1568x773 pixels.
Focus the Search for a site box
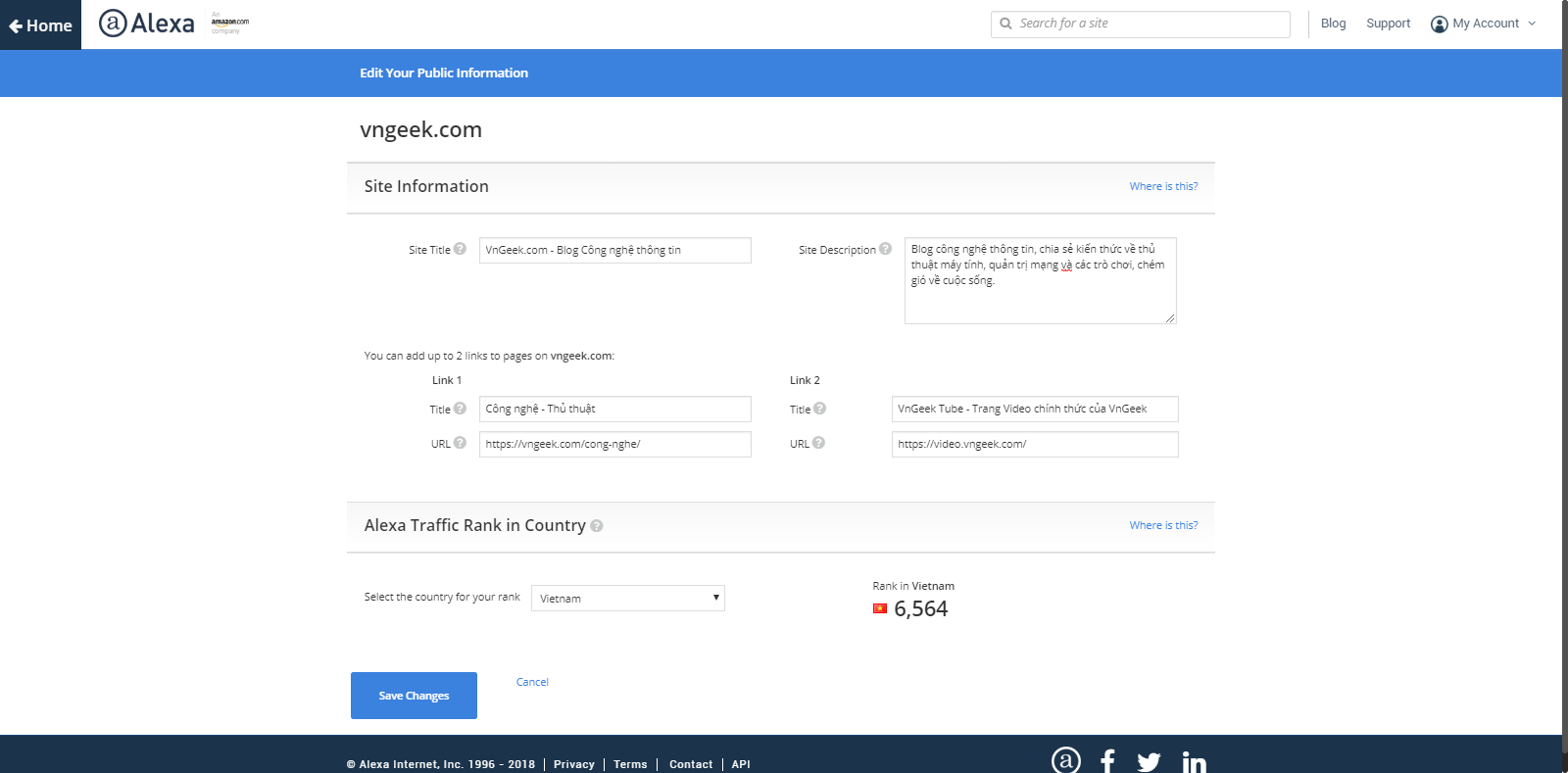1141,24
